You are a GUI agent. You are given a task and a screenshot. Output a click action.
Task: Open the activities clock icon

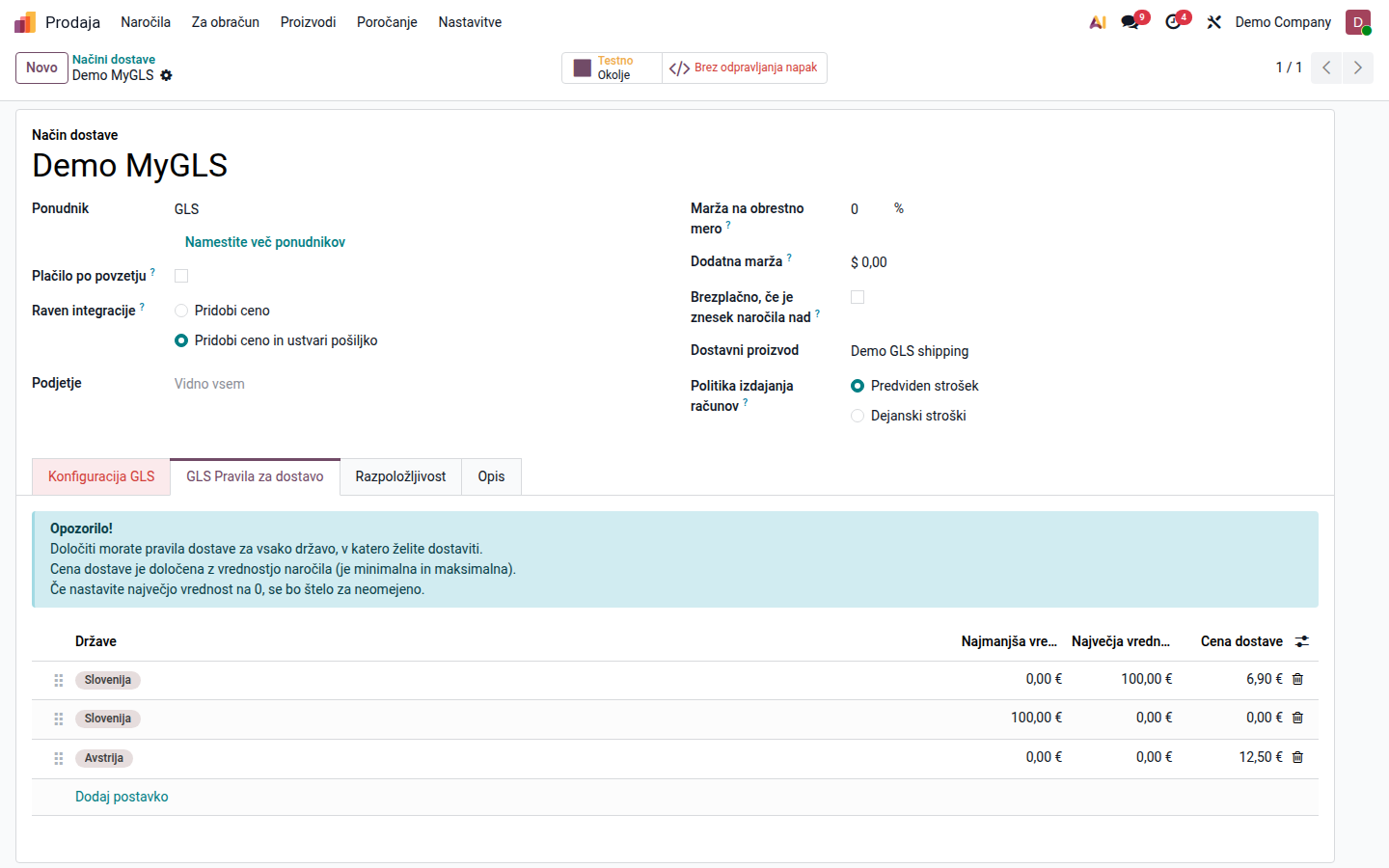[1173, 22]
